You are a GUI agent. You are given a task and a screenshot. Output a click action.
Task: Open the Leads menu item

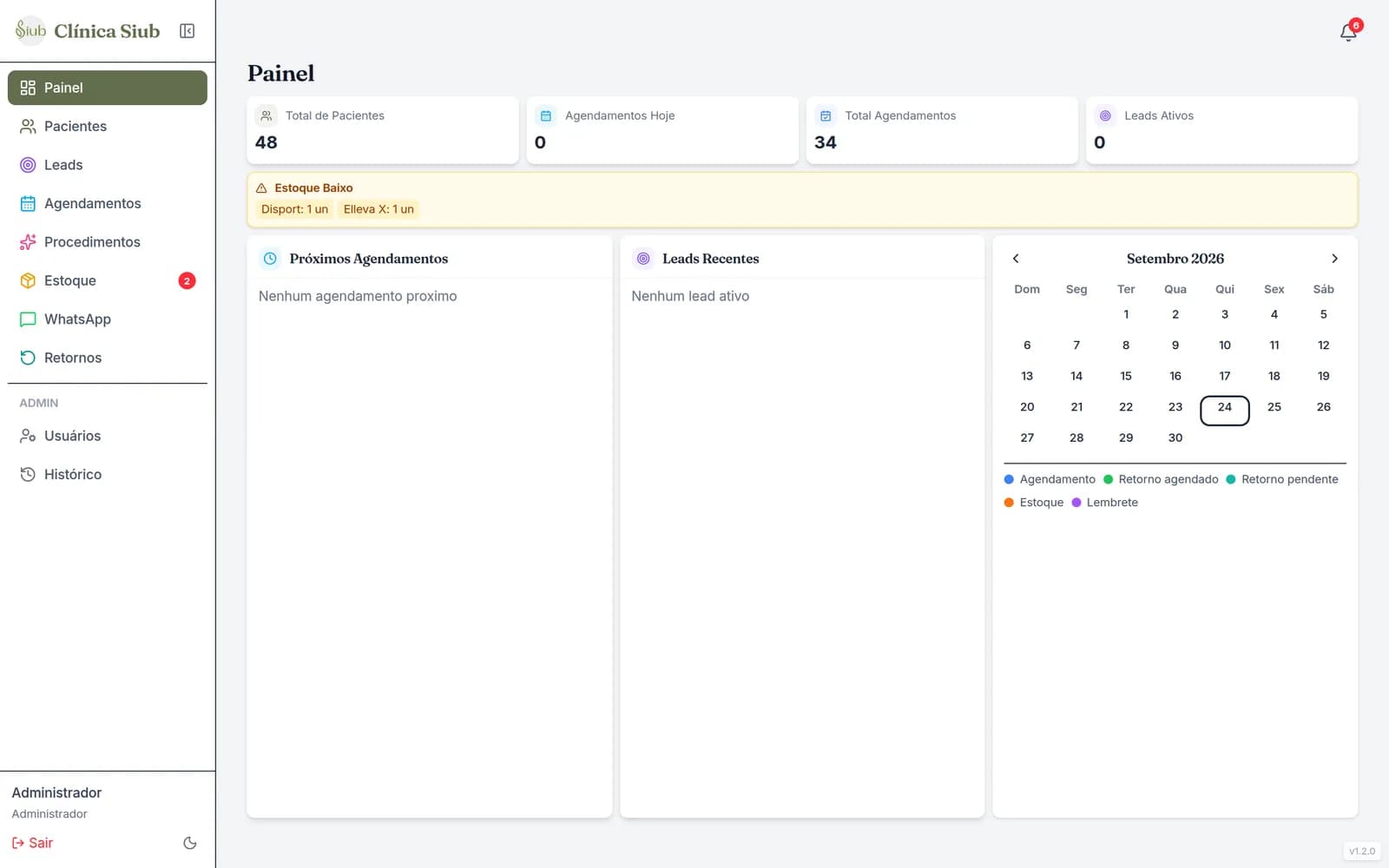click(108, 165)
